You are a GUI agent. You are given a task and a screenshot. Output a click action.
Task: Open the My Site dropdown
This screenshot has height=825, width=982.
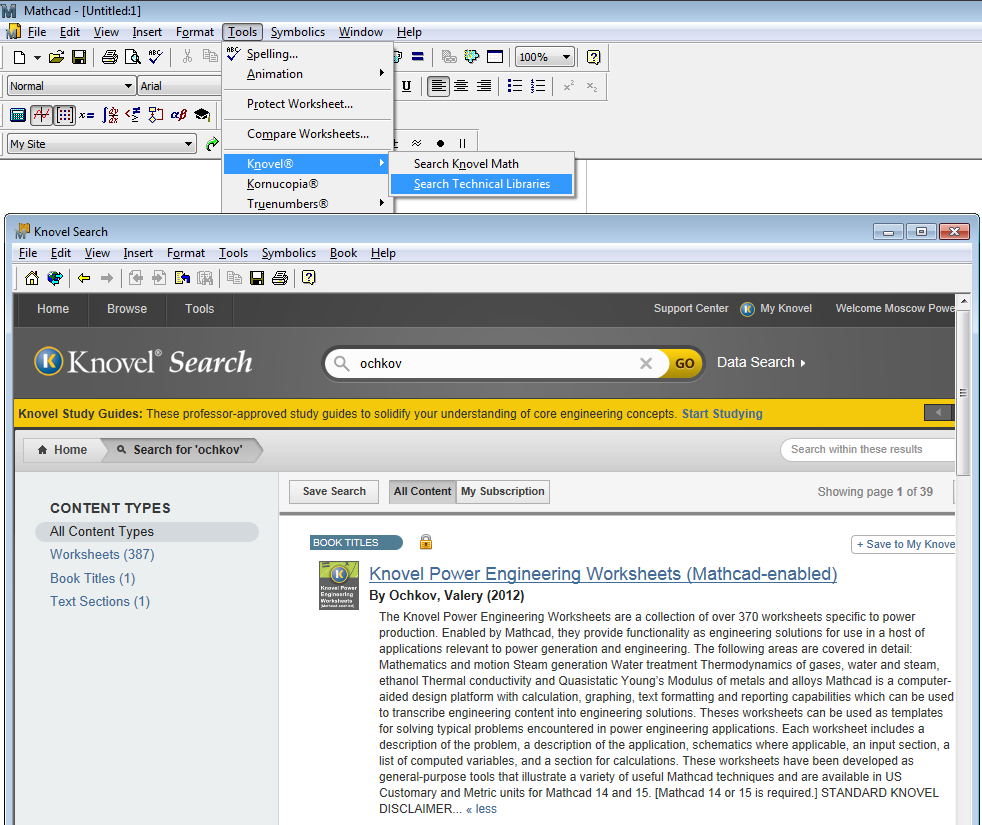coord(189,144)
